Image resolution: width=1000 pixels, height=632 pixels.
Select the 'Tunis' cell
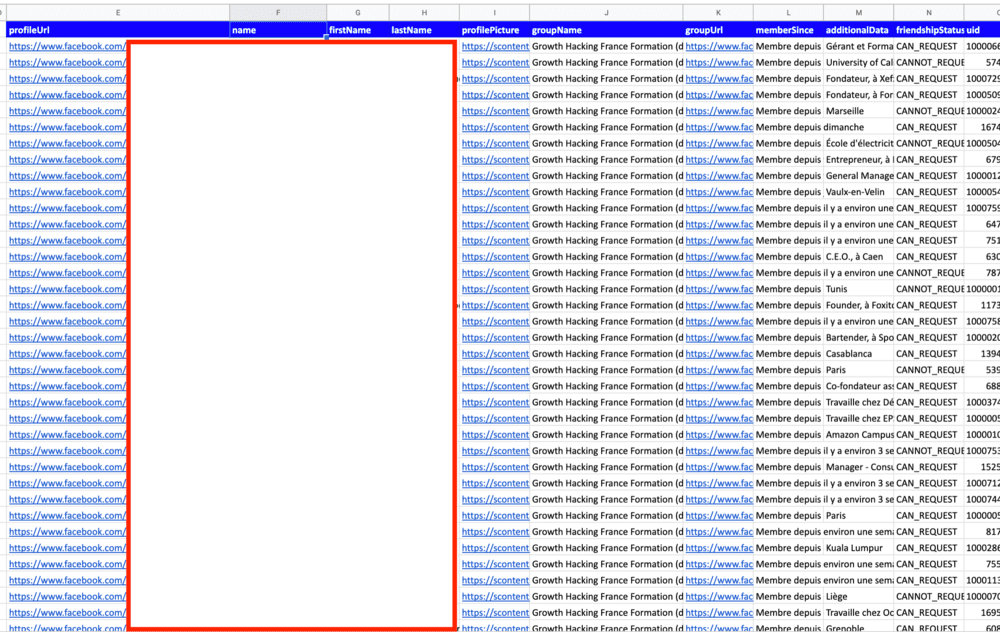pyautogui.click(x=858, y=289)
